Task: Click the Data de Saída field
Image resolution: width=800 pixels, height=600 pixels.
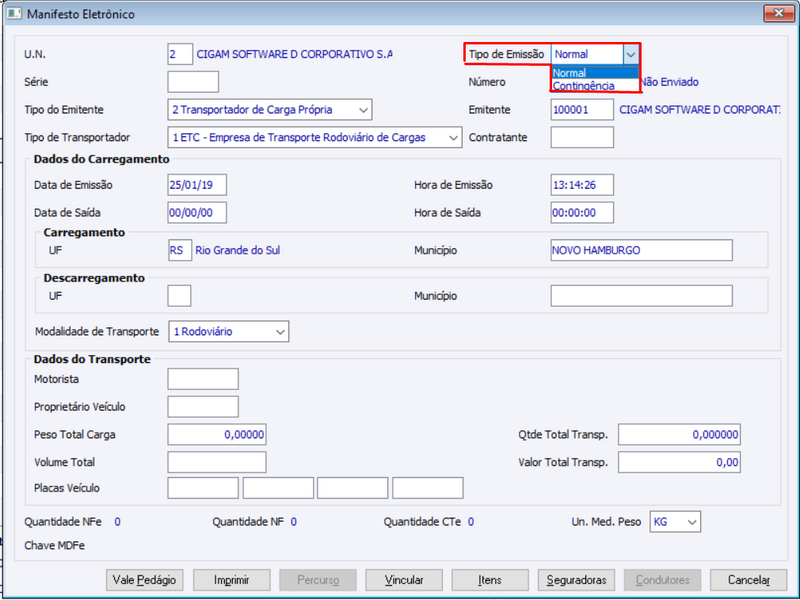Action: 197,212
